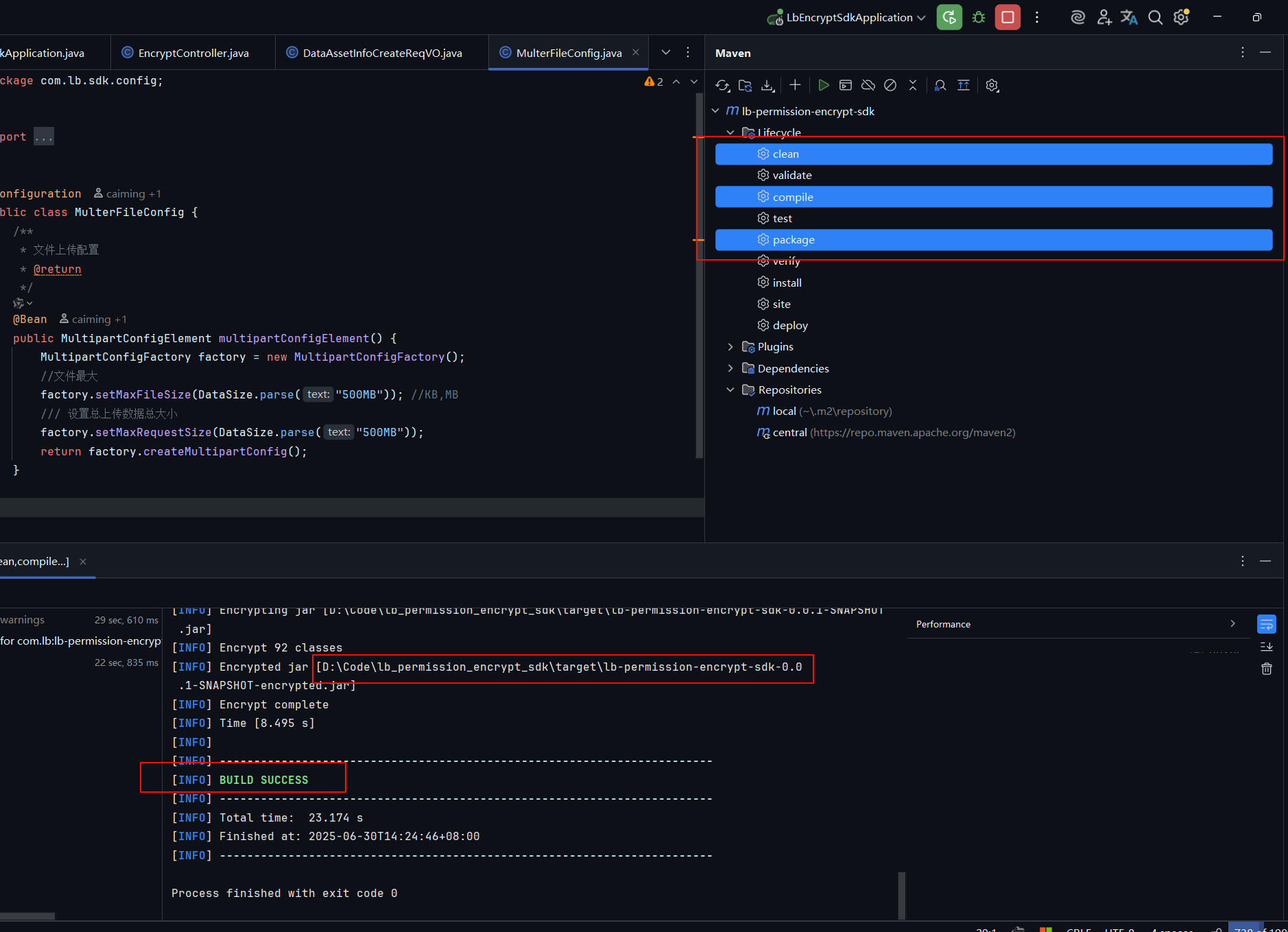This screenshot has width=1288, height=932.
Task: Toggle Maven offline mode
Action: click(868, 85)
